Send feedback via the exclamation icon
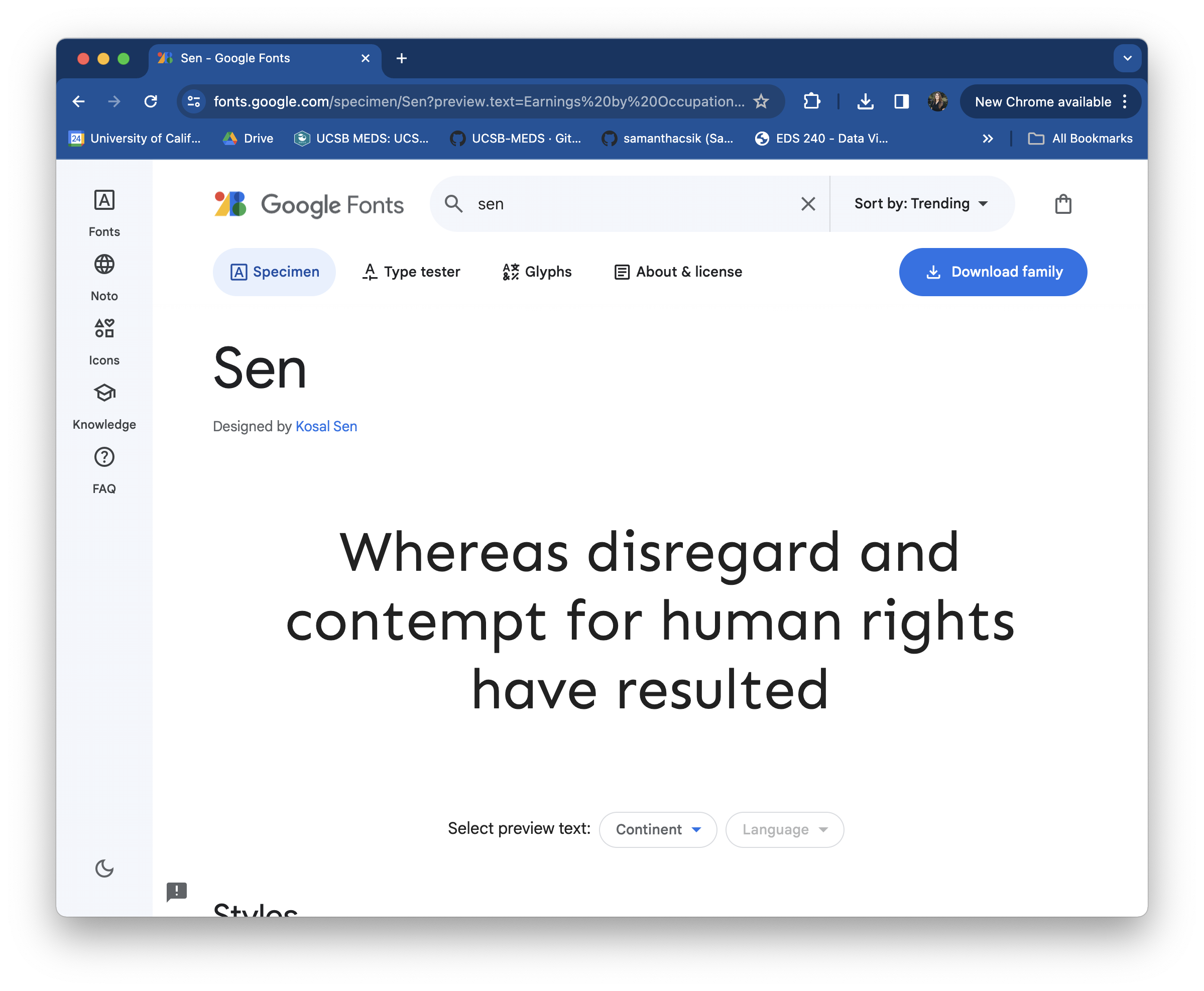This screenshot has width=1204, height=991. [176, 891]
